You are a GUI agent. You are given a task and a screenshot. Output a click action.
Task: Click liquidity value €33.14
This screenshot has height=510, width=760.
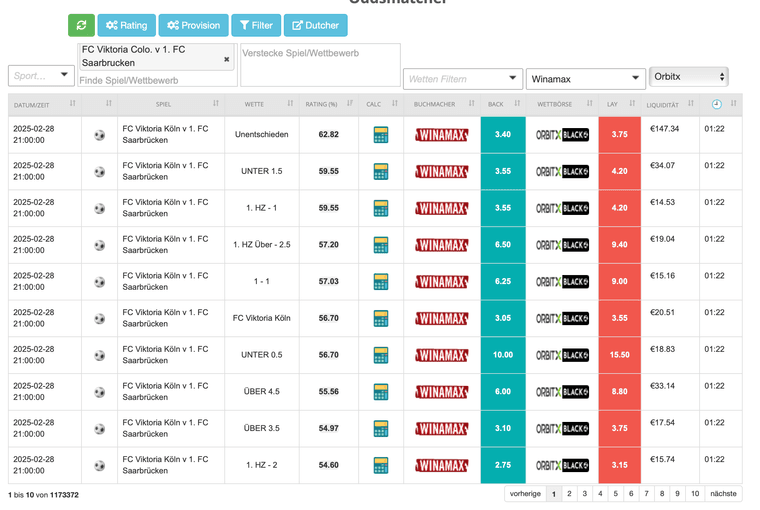[x=662, y=386]
